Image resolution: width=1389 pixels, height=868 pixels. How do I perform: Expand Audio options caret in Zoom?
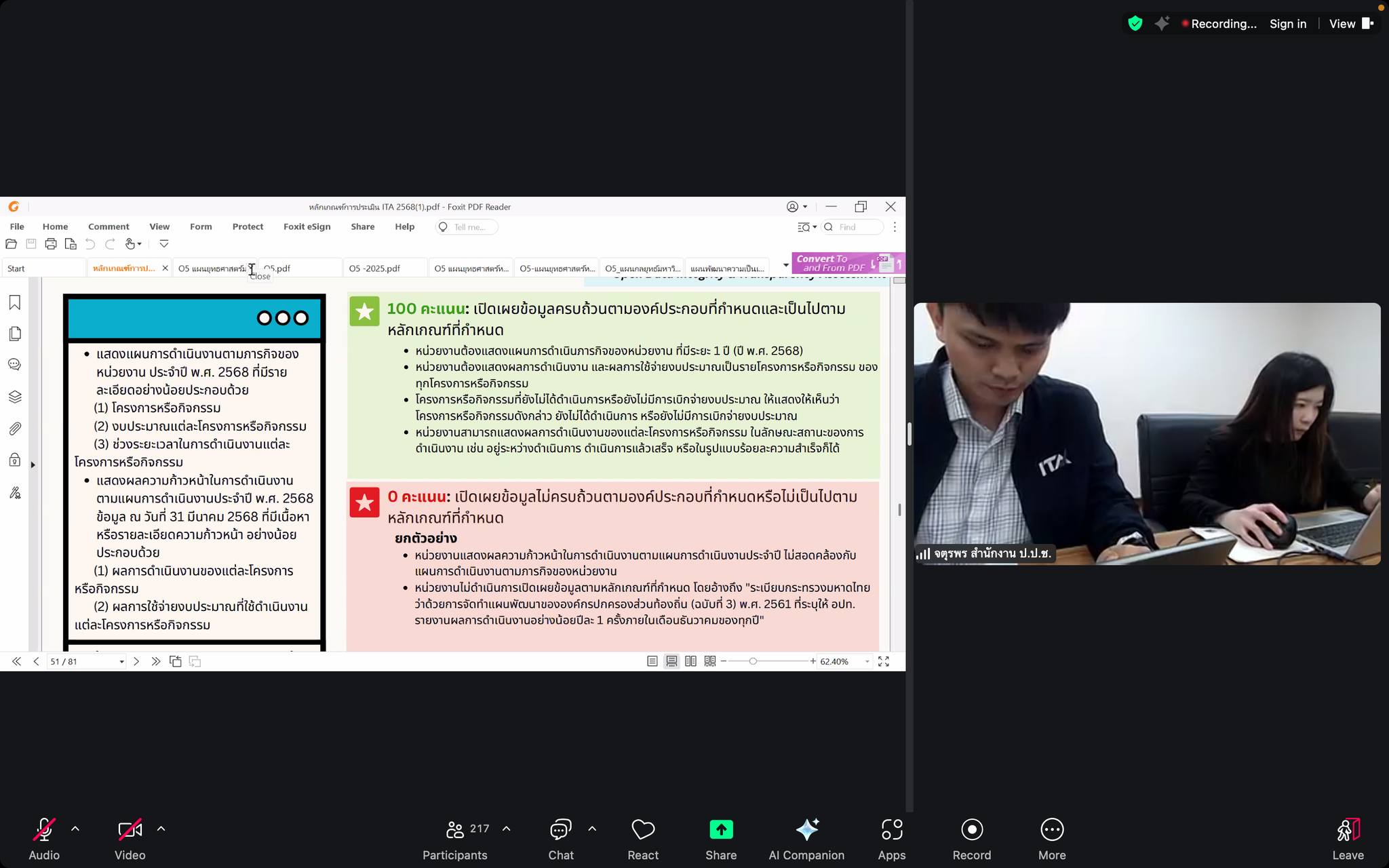(x=75, y=829)
